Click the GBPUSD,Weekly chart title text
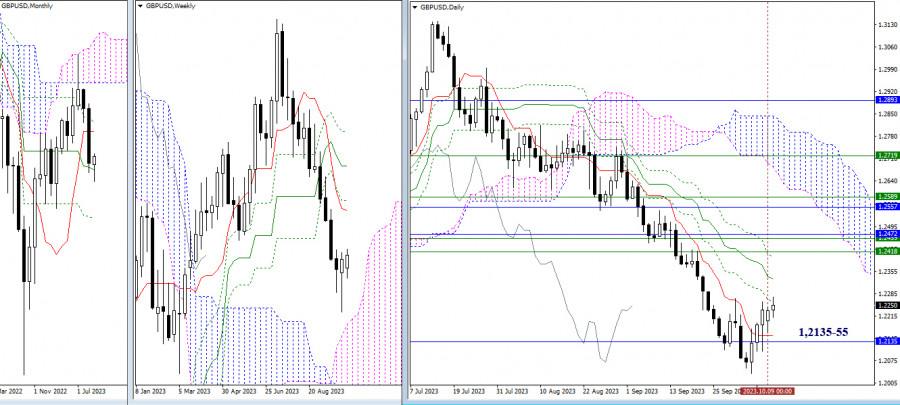The height and width of the screenshot is (405, 900). click(170, 6)
